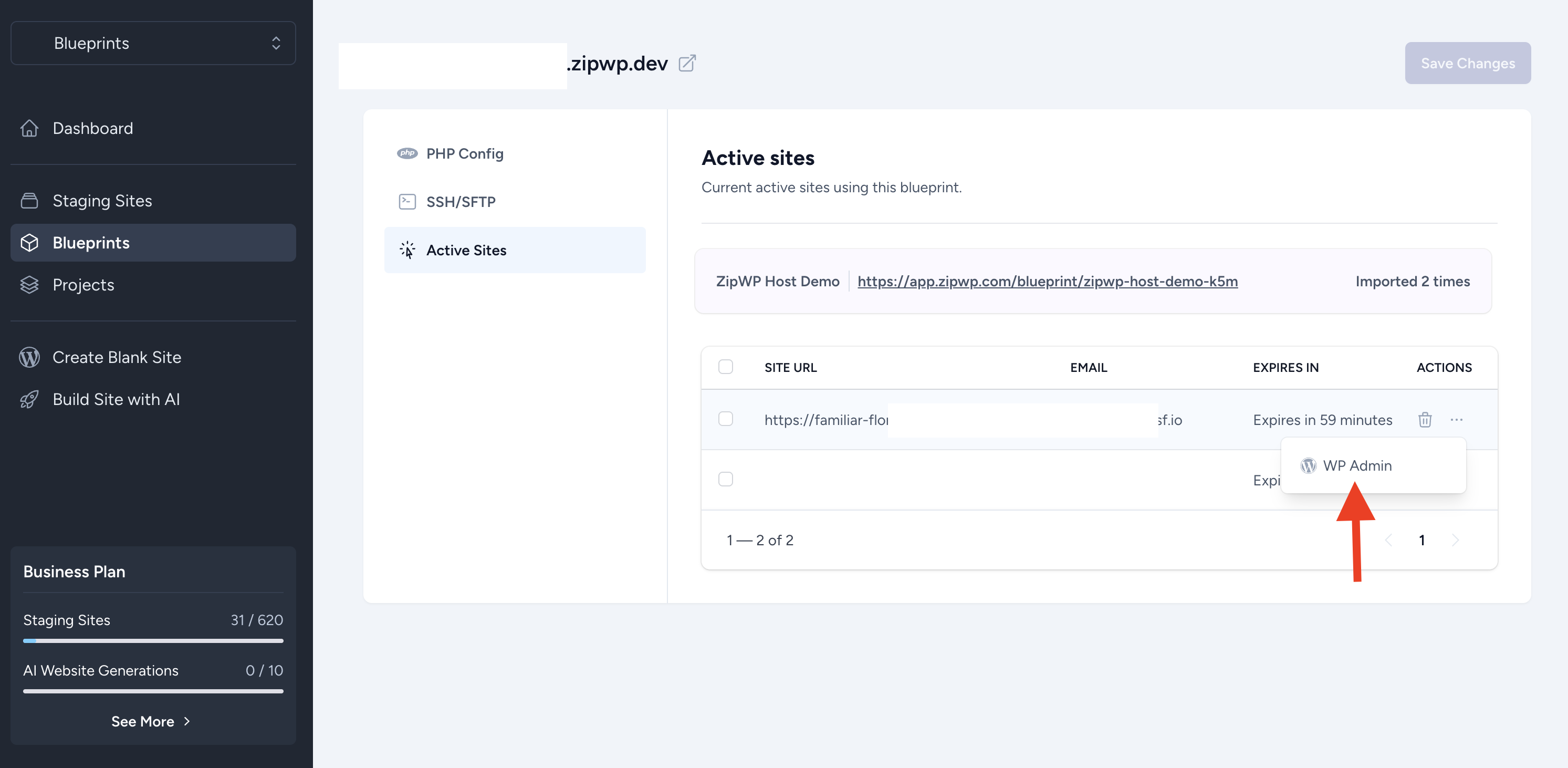Select WP Admin from the actions menu
The height and width of the screenshot is (768, 1568).
1357,466
